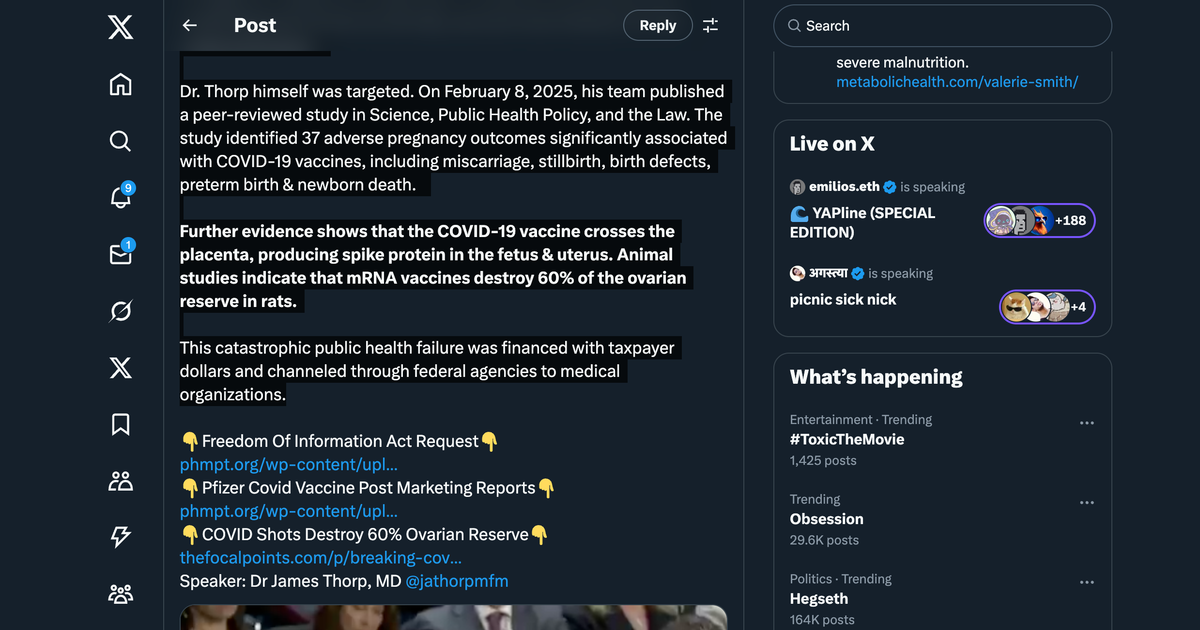Screen dimensions: 1200x630
Task: Click the post media thumbnail at bottom
Action: coord(453,617)
